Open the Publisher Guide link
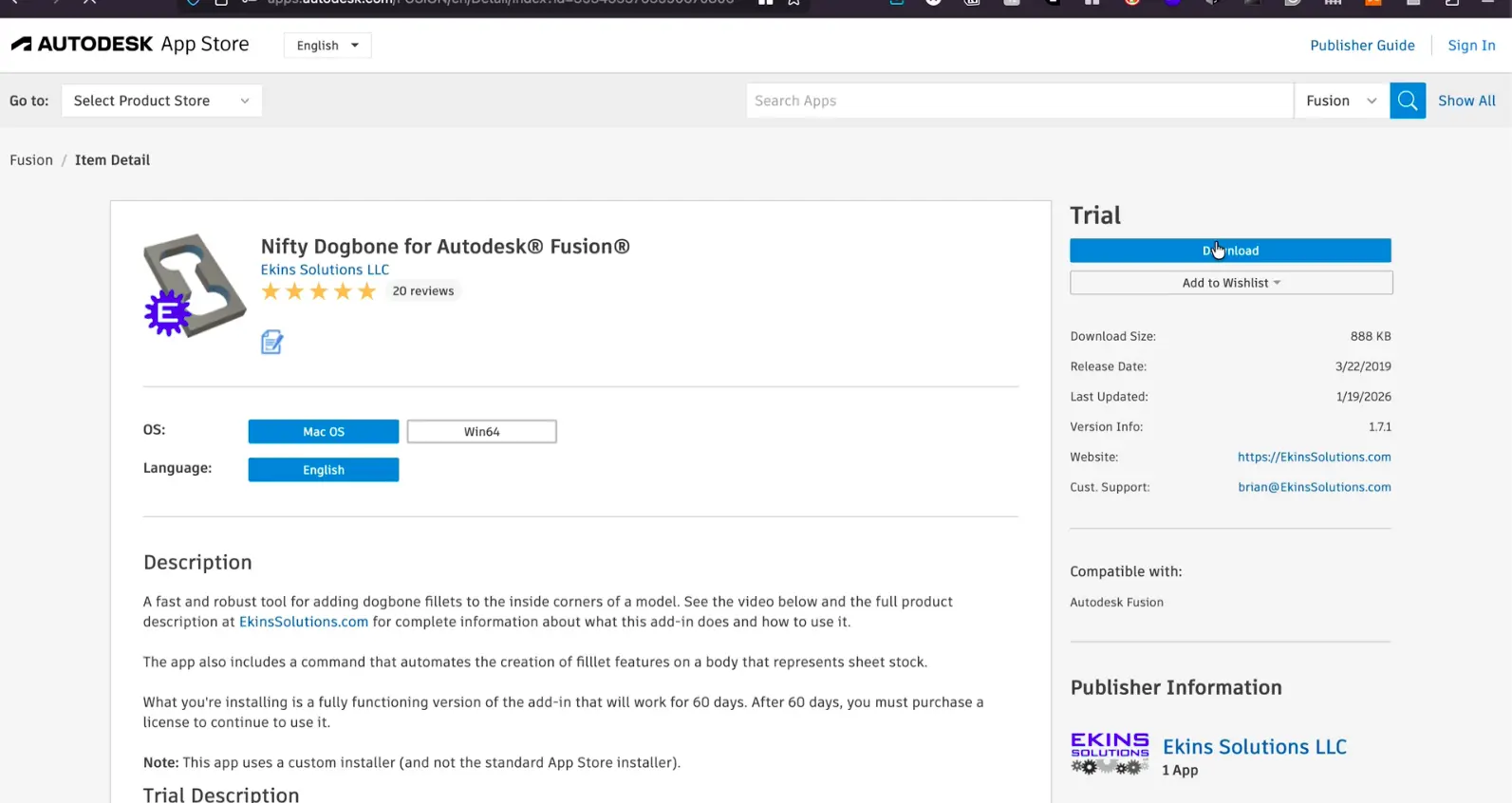Viewport: 1512px width, 803px height. (x=1362, y=46)
